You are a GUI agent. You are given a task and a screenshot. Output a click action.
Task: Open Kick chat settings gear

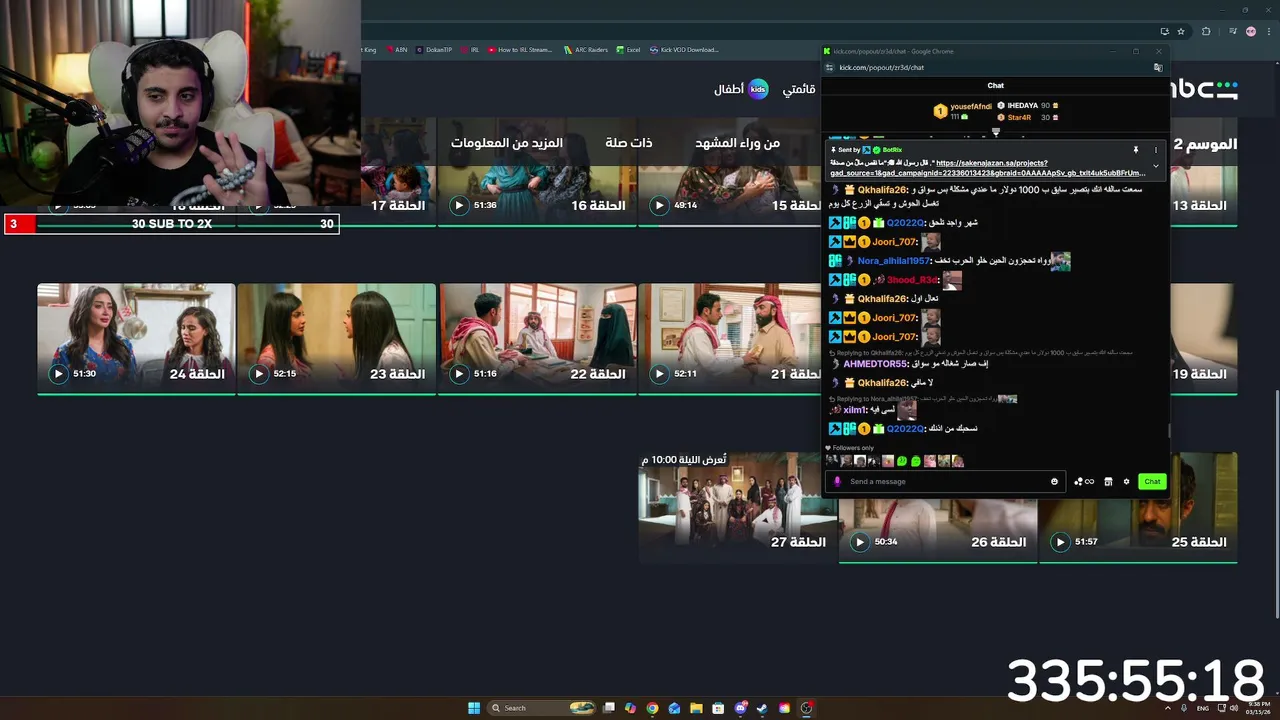click(1126, 482)
